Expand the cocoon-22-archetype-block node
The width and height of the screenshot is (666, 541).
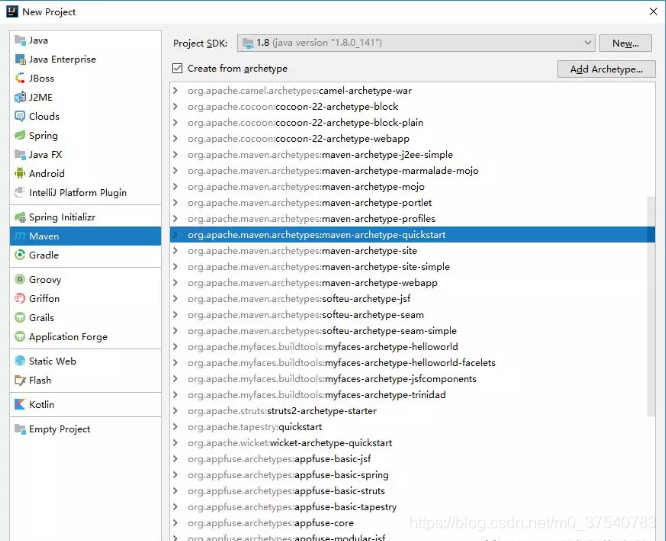pos(175,107)
